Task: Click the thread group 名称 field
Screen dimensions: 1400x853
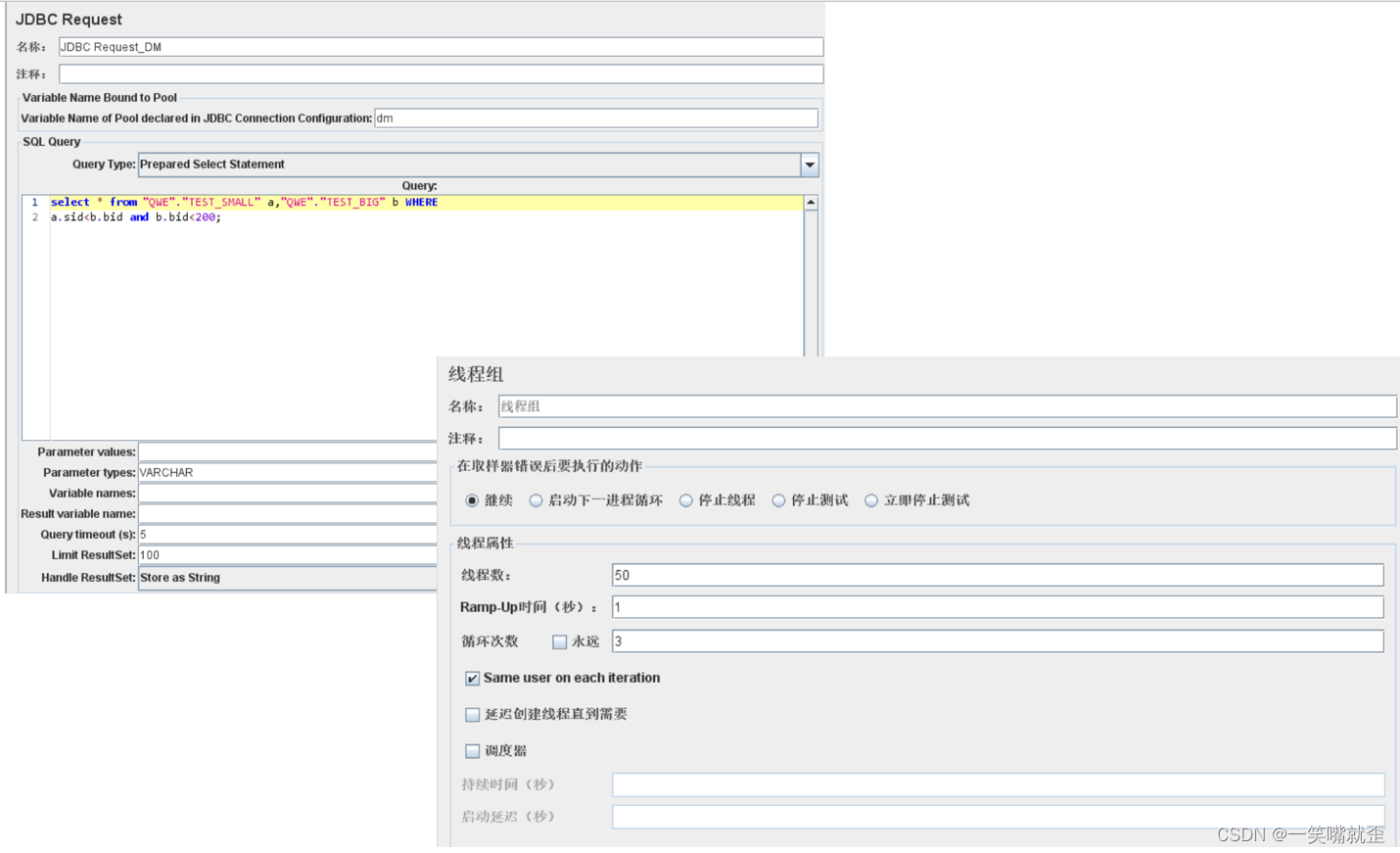Action: [948, 406]
